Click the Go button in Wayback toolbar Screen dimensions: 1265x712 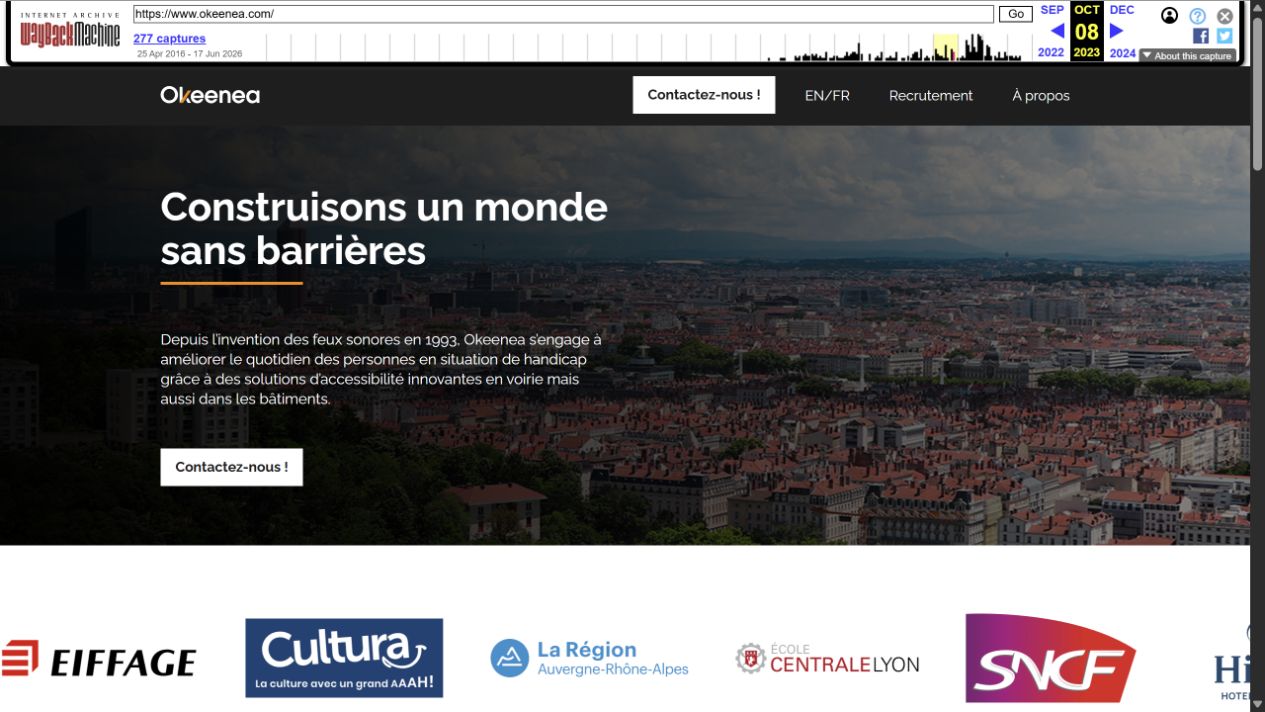click(1016, 14)
